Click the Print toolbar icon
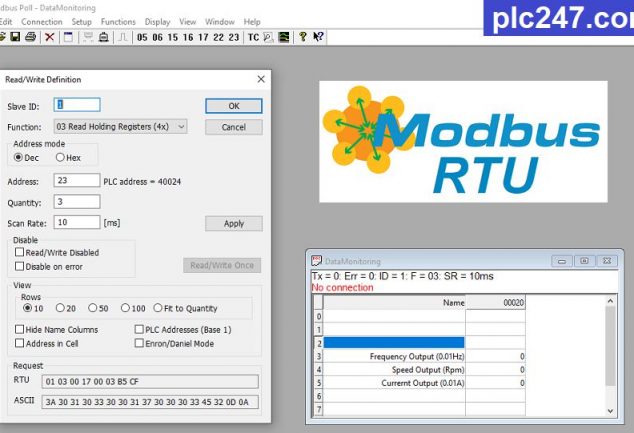 [x=30, y=37]
